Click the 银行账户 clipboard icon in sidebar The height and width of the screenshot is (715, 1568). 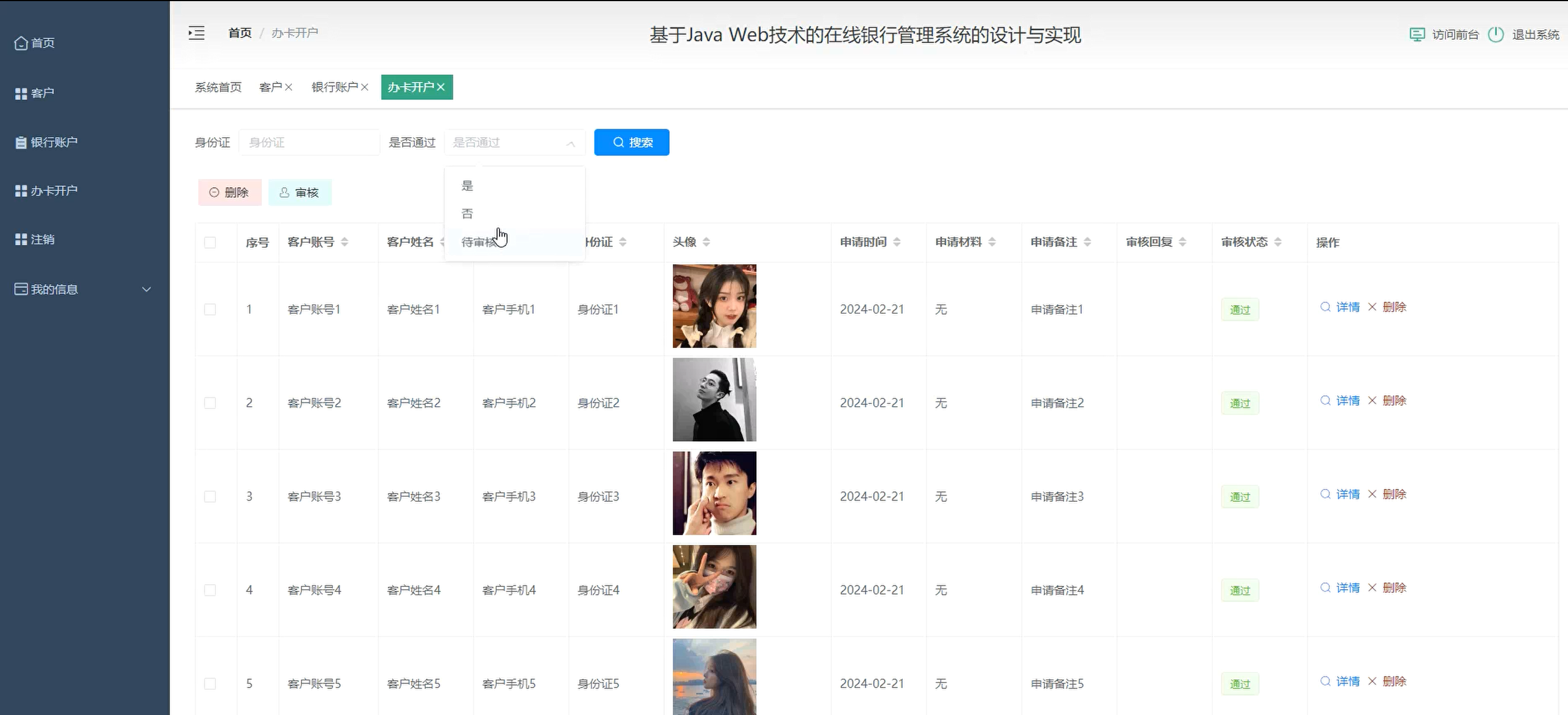[21, 143]
